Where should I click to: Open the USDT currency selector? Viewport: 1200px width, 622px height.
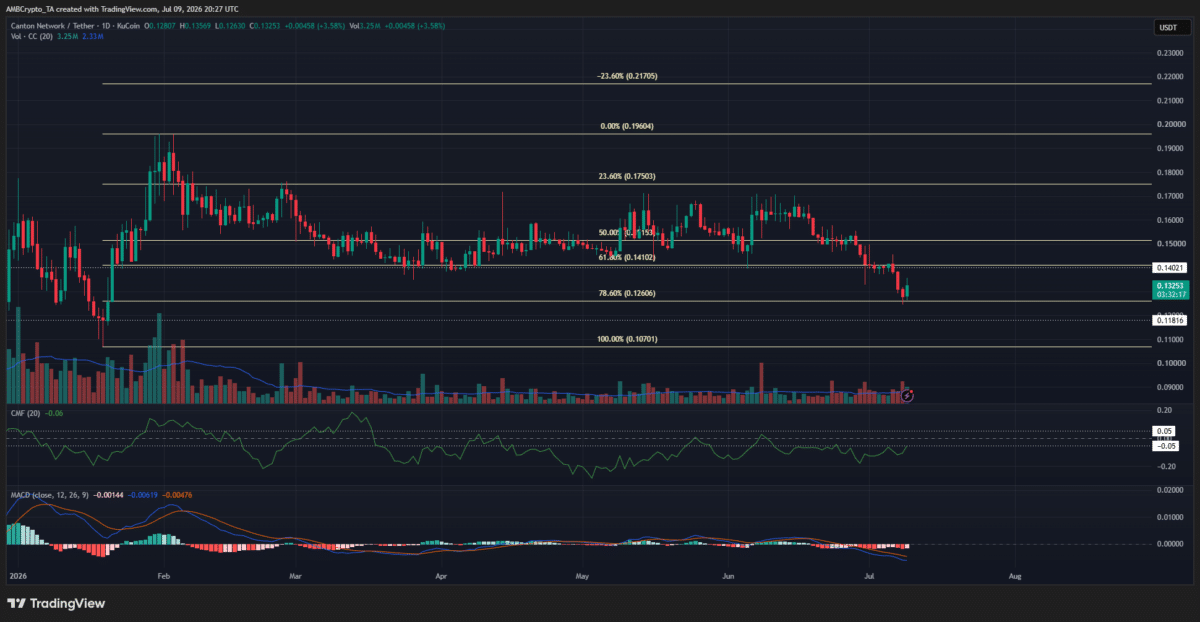click(1170, 30)
